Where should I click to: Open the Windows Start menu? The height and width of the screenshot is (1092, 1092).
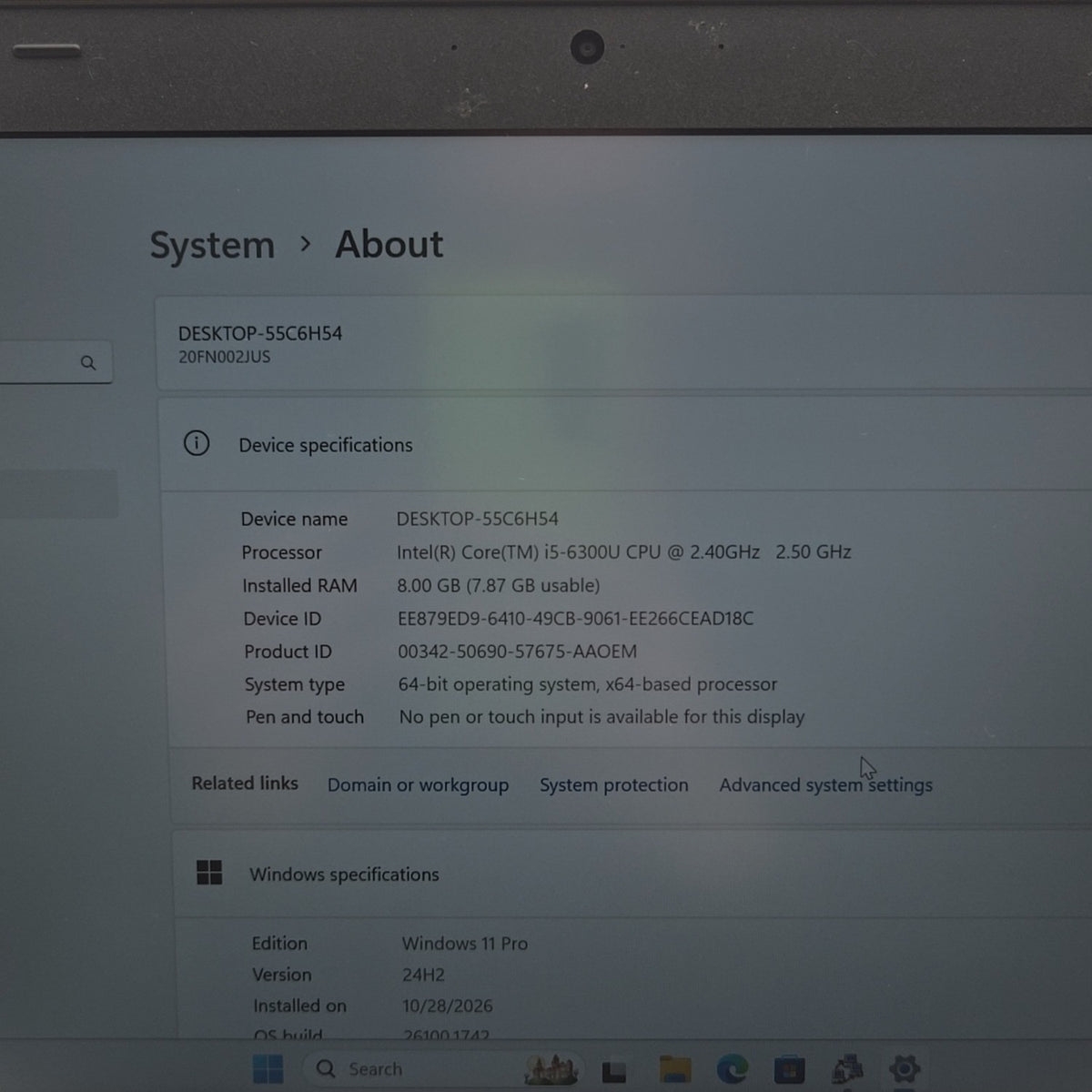[x=268, y=1069]
